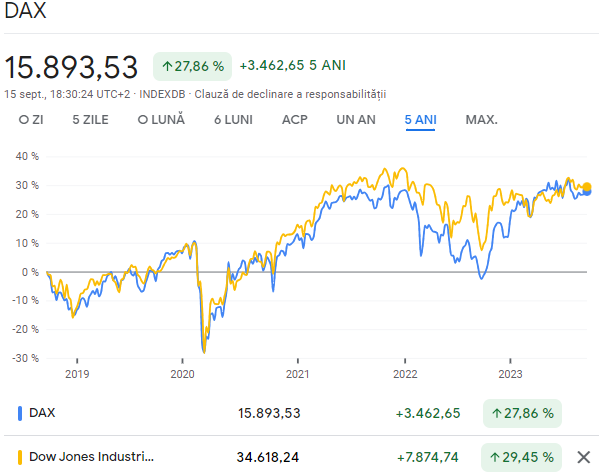Image resolution: width=599 pixels, height=474 pixels.
Task: Click the 2020 label on the time axis
Action: pos(182,374)
